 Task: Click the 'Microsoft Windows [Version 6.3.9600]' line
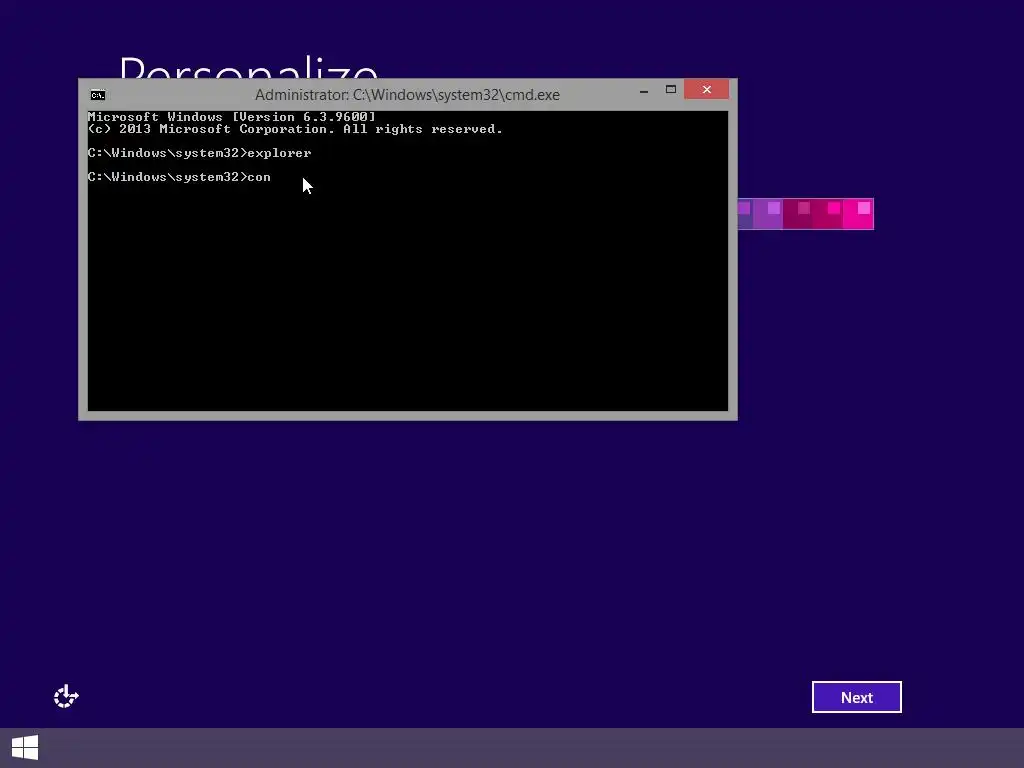(x=232, y=117)
